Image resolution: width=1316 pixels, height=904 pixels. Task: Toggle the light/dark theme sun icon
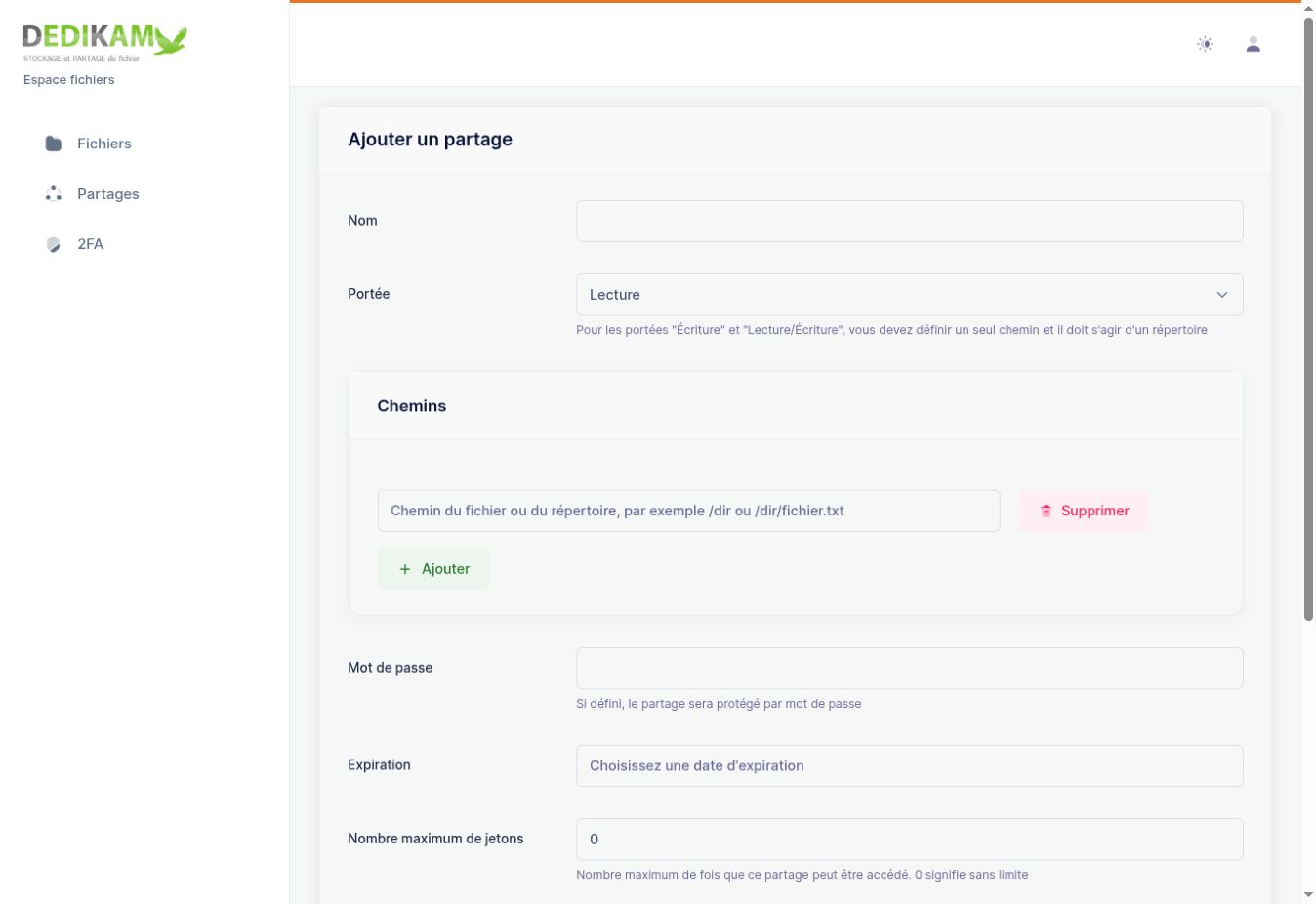tap(1206, 44)
